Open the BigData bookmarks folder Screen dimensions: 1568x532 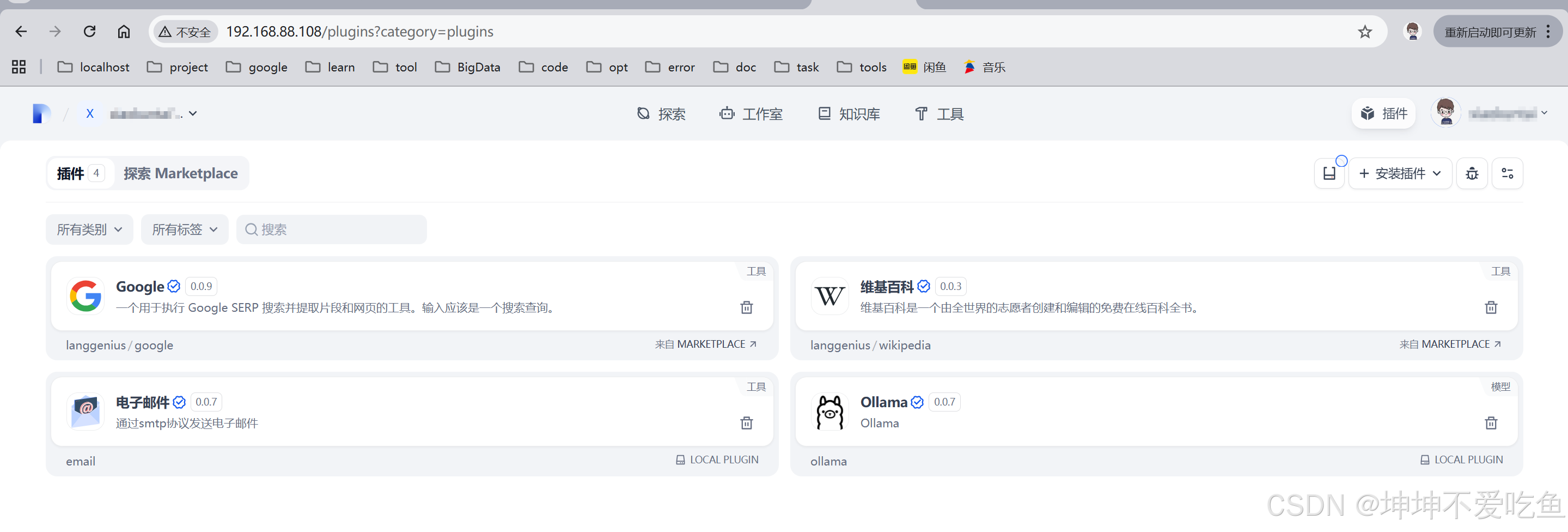coord(467,67)
